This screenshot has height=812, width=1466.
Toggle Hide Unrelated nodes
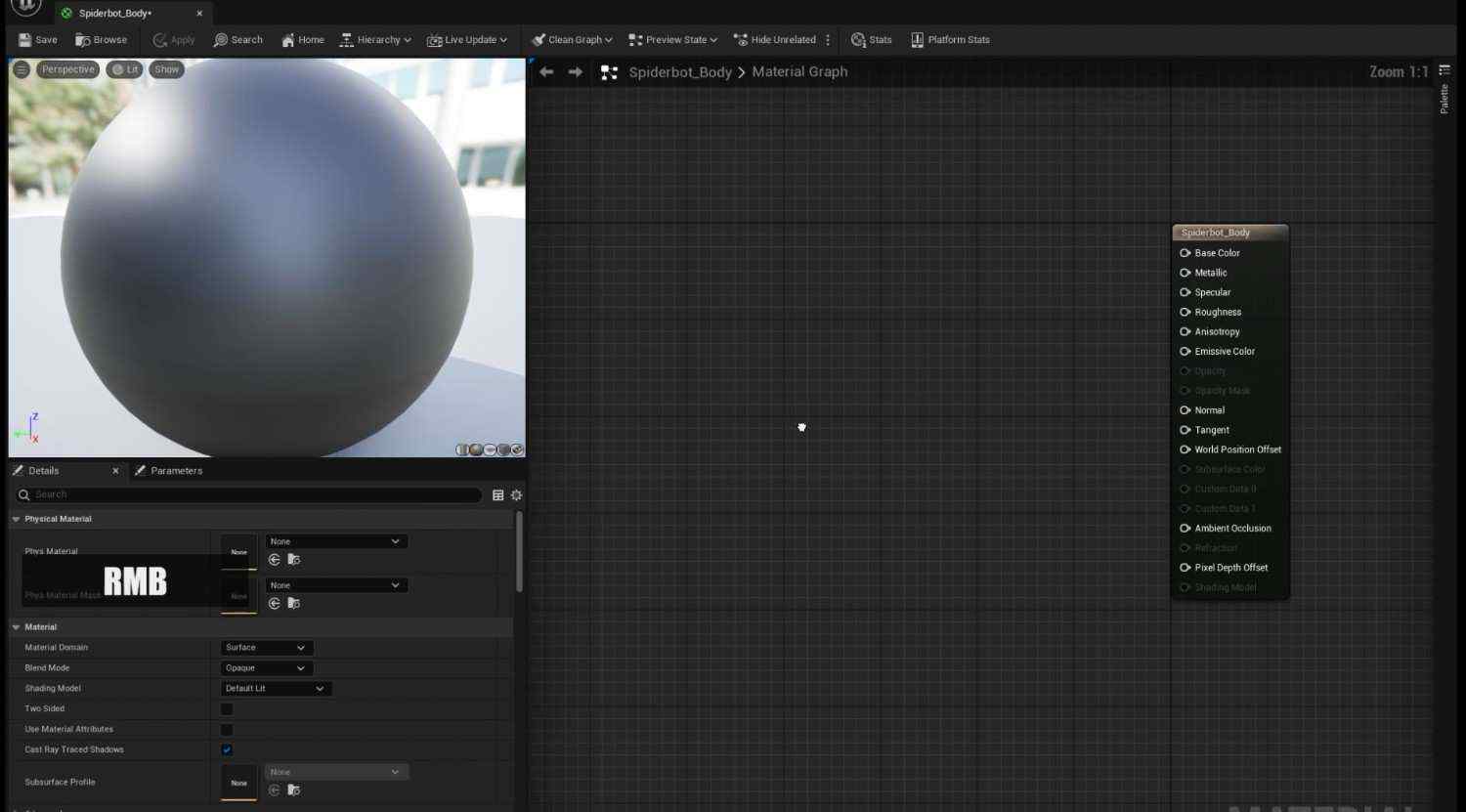coord(775,40)
